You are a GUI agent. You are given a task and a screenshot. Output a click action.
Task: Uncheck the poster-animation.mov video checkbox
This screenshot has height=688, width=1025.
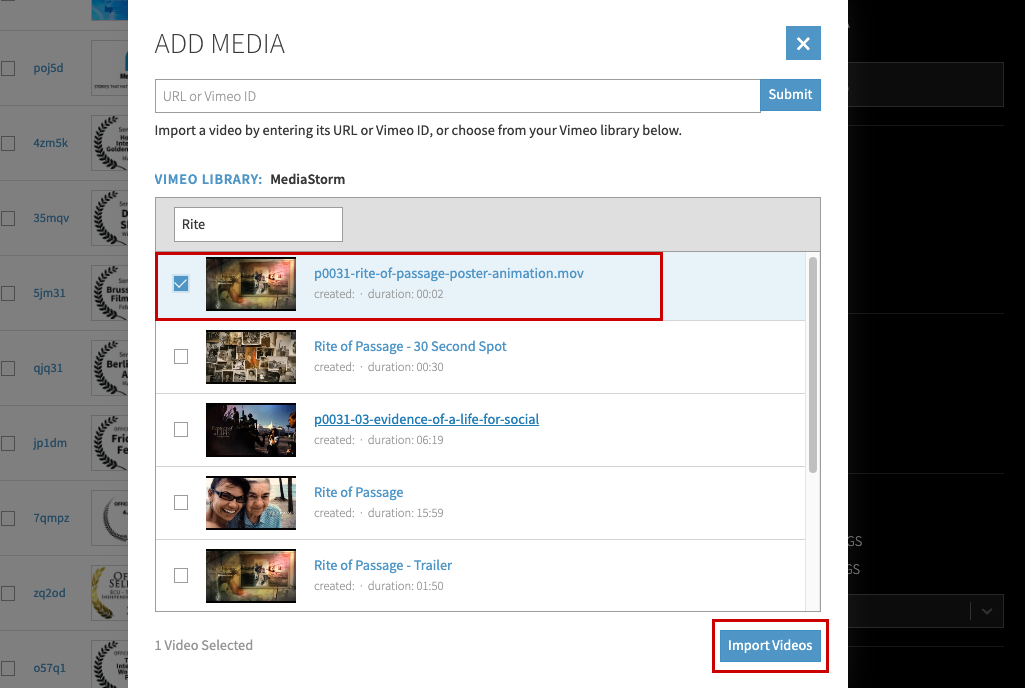(181, 284)
